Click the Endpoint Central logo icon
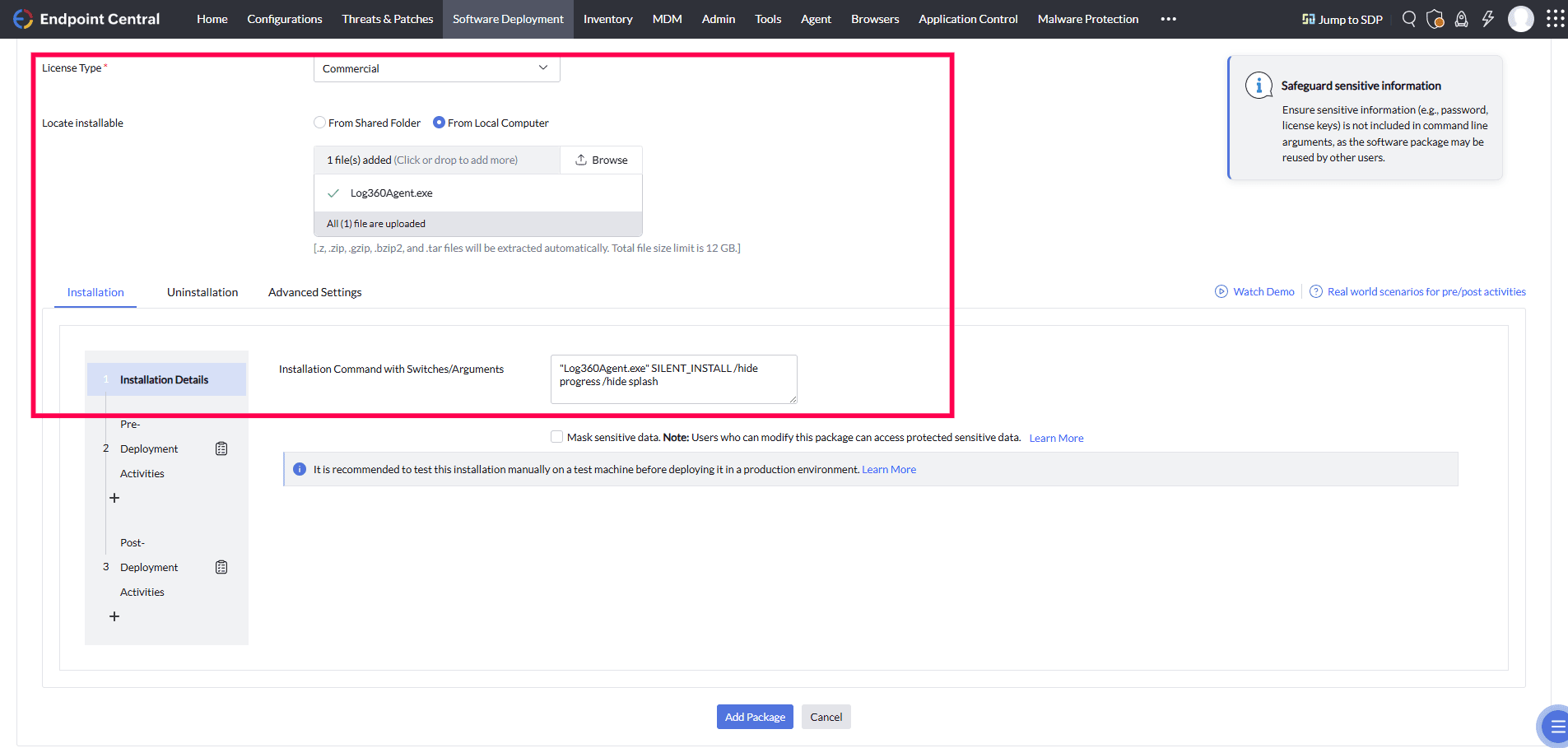The width and height of the screenshot is (1568, 748). pyautogui.click(x=23, y=19)
